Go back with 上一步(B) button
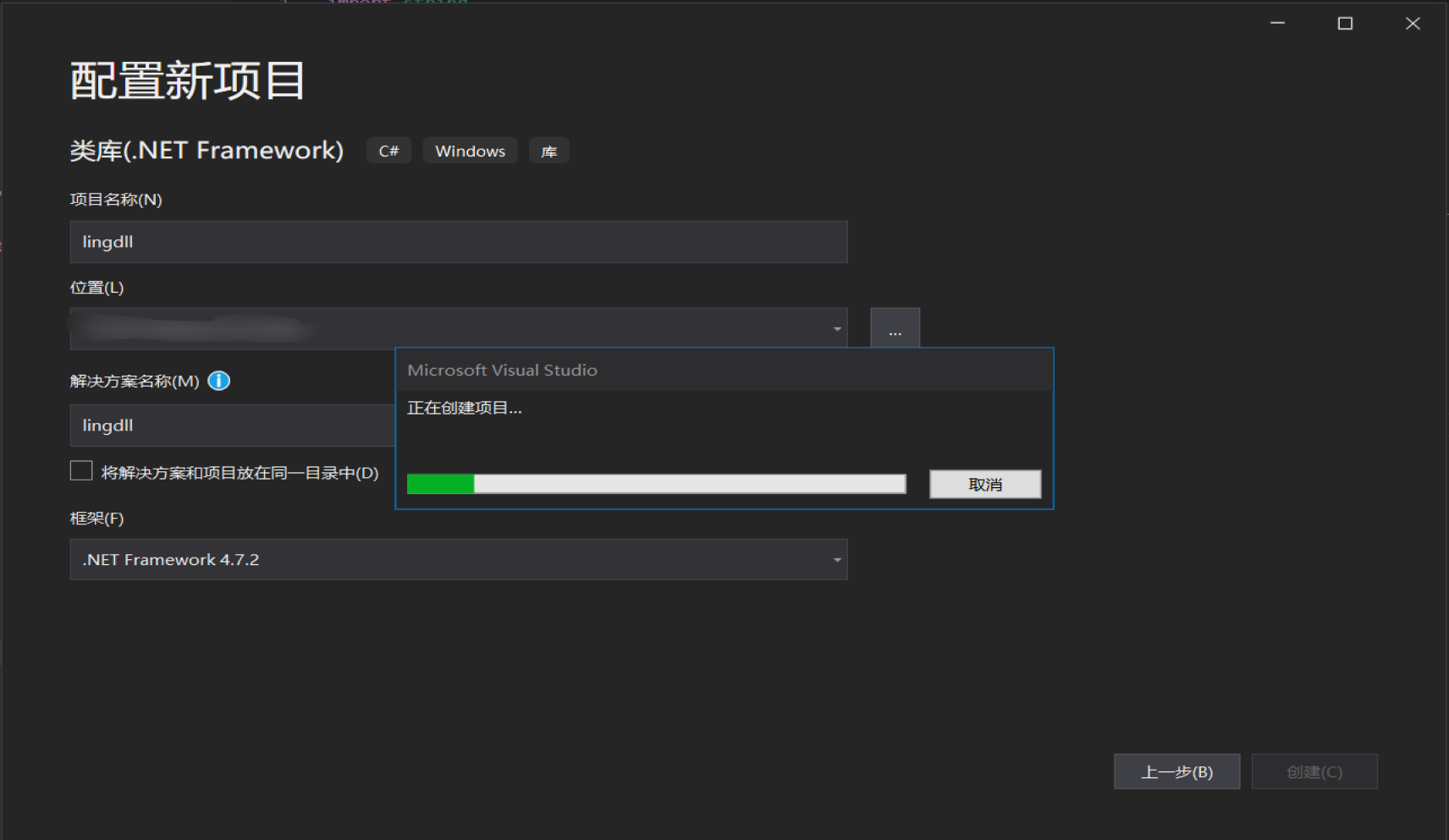The image size is (1449, 840). click(x=1176, y=771)
